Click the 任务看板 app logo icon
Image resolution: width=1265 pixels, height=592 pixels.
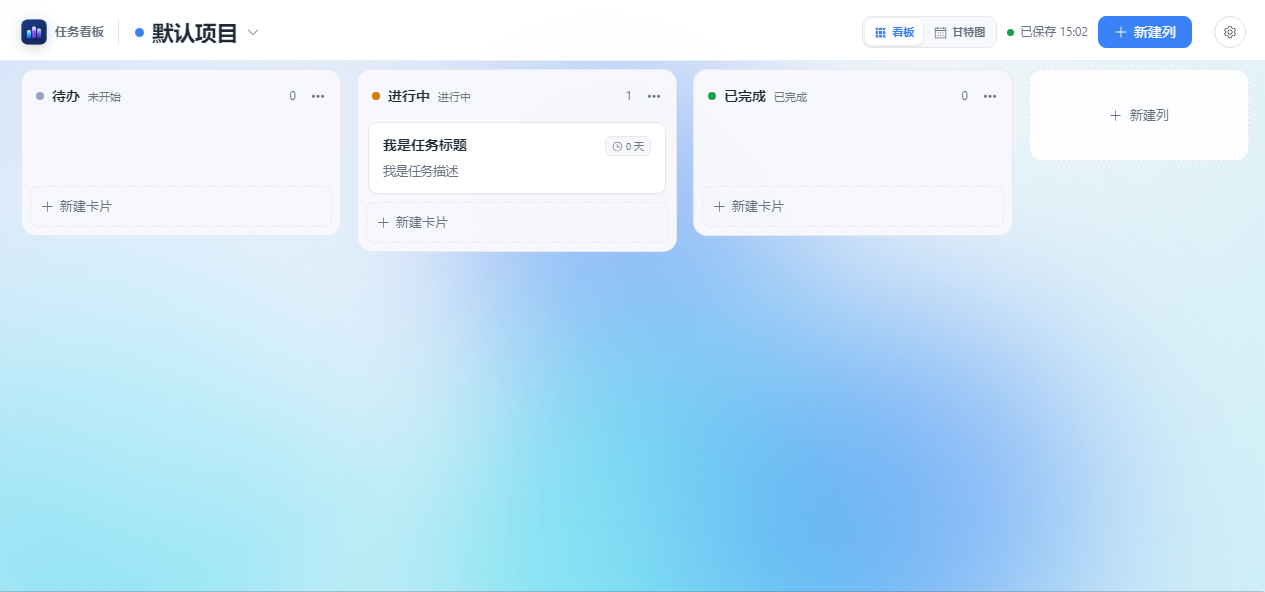[34, 32]
